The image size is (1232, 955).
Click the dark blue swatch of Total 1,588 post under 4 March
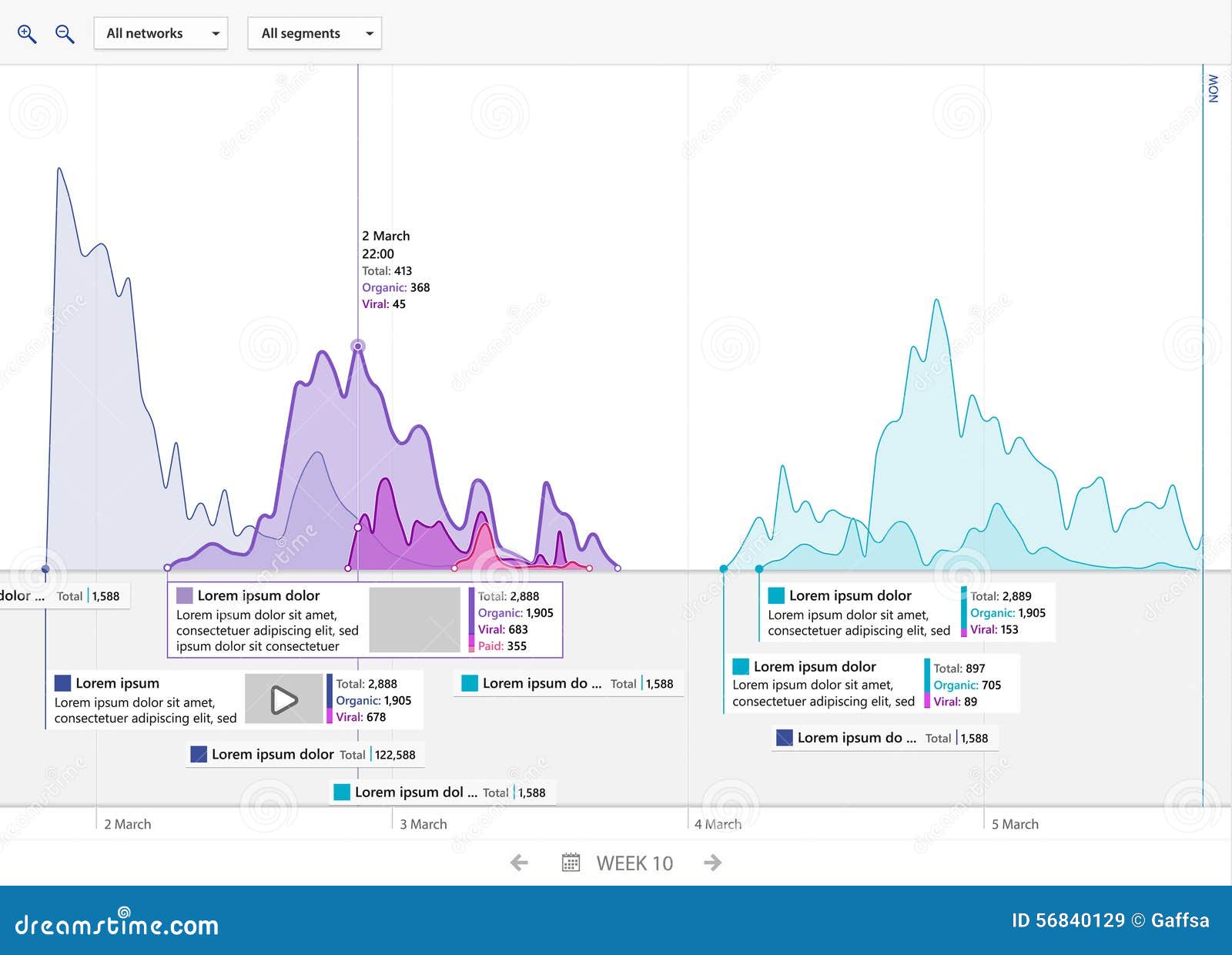pos(785,738)
